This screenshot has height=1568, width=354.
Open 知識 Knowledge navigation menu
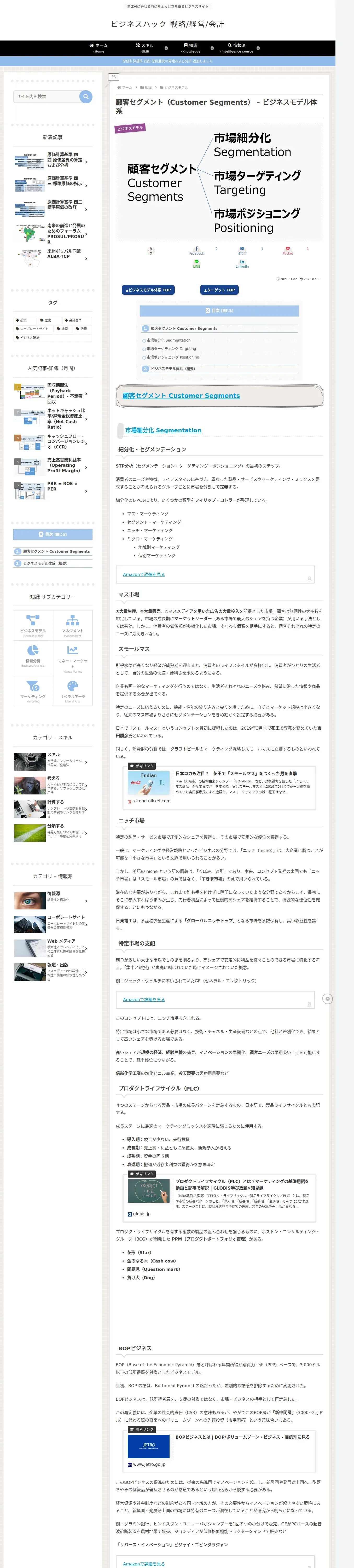(190, 48)
